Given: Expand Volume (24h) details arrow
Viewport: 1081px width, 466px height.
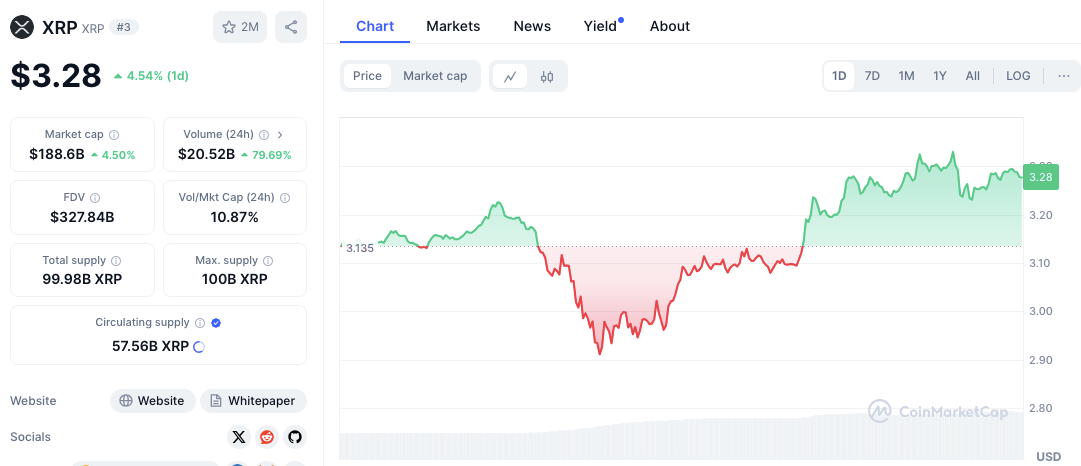Looking at the screenshot, I should tap(280, 134).
